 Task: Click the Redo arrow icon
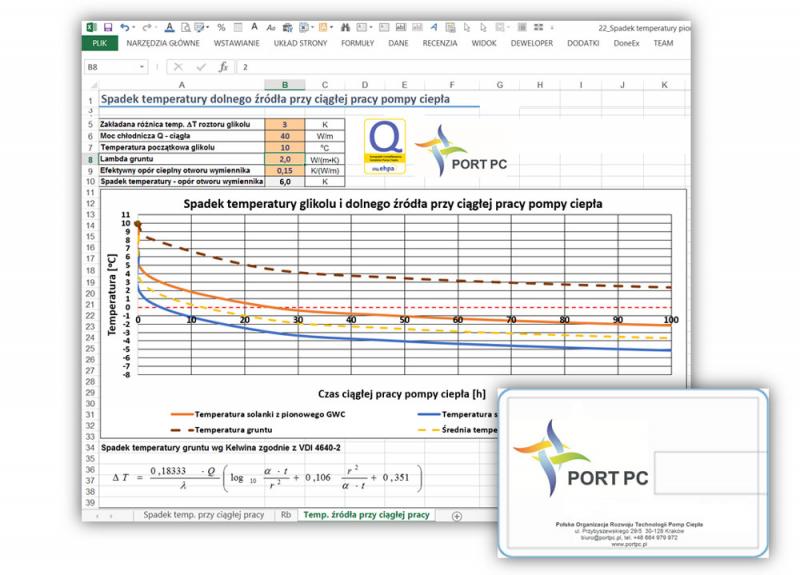click(x=148, y=27)
